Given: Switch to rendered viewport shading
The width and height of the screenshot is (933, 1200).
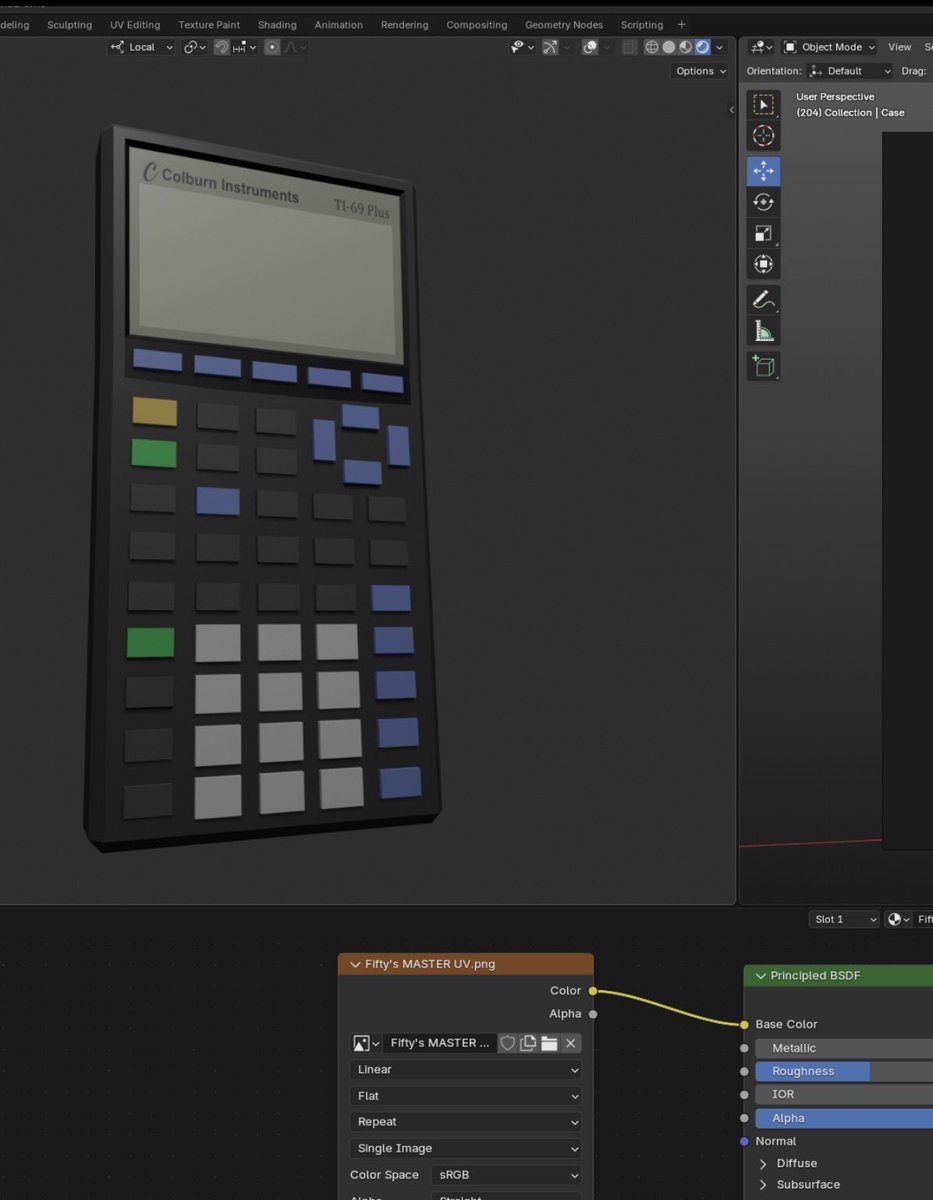Looking at the screenshot, I should pyautogui.click(x=703, y=47).
